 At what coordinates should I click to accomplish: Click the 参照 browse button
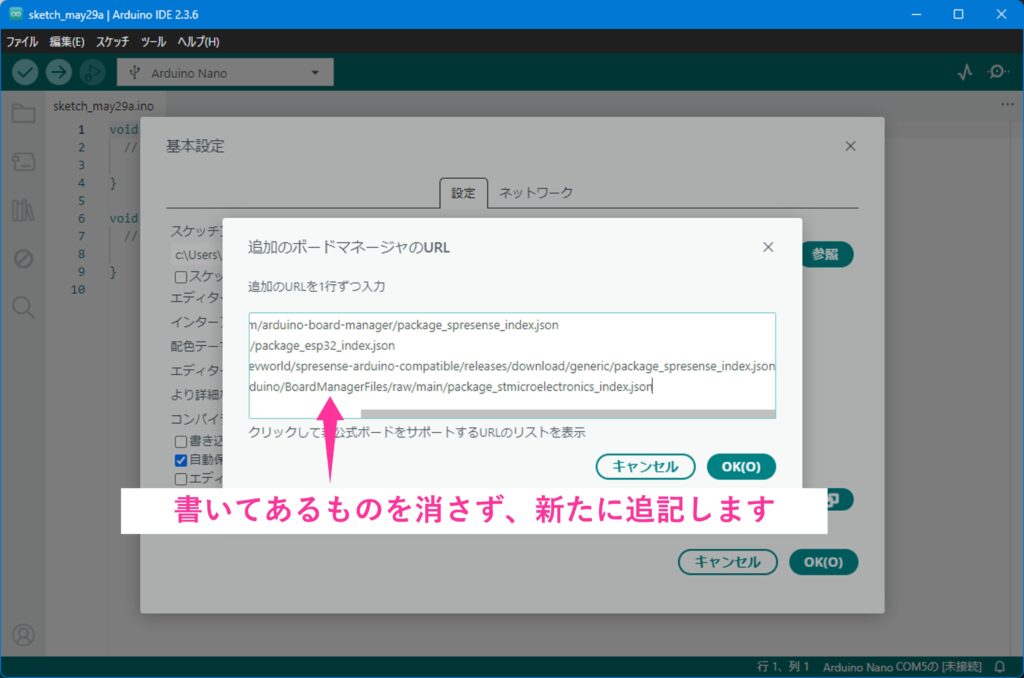pyautogui.click(x=827, y=254)
